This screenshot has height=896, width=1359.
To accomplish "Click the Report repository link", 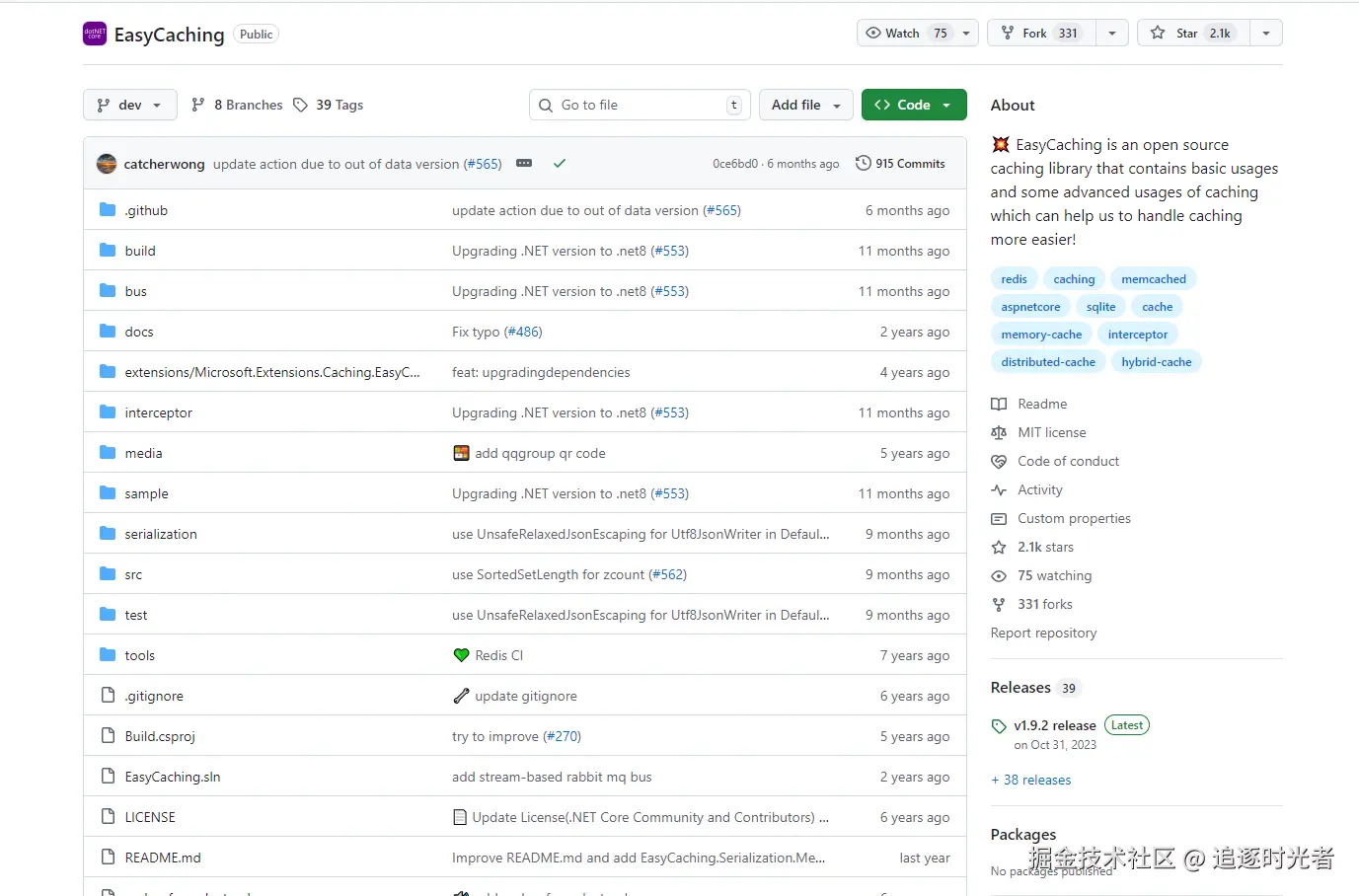I will coord(1043,633).
